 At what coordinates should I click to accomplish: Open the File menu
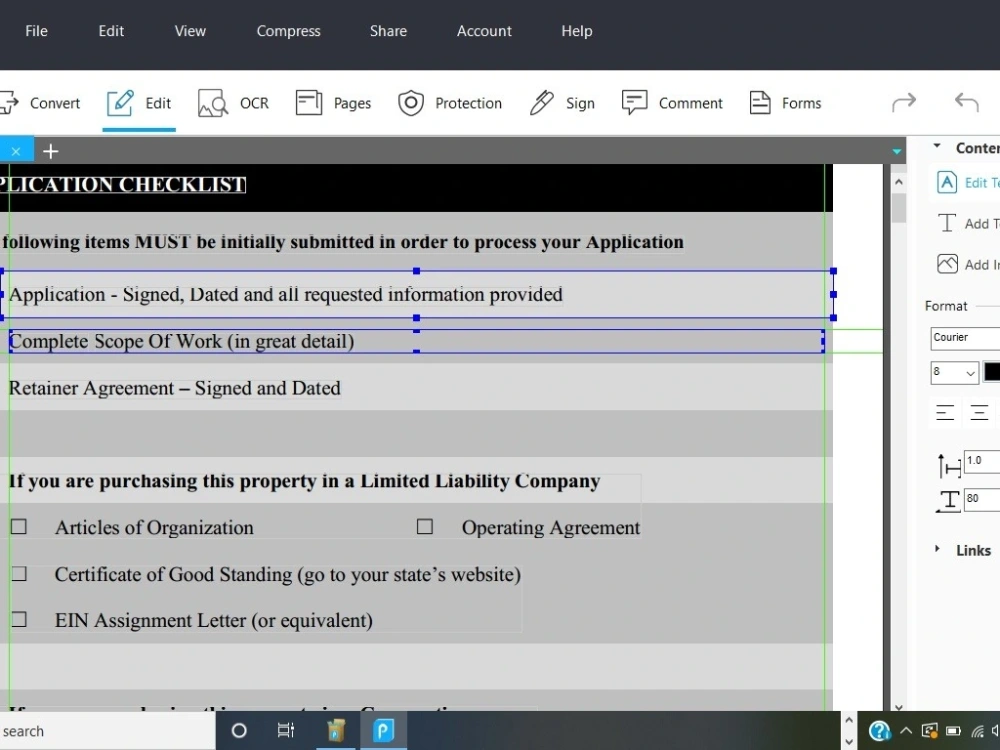pos(36,31)
